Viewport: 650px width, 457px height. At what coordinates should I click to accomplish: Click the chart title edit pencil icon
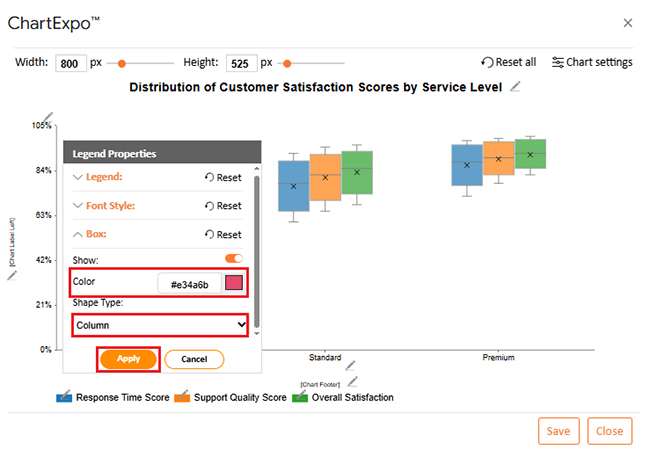coord(516,87)
